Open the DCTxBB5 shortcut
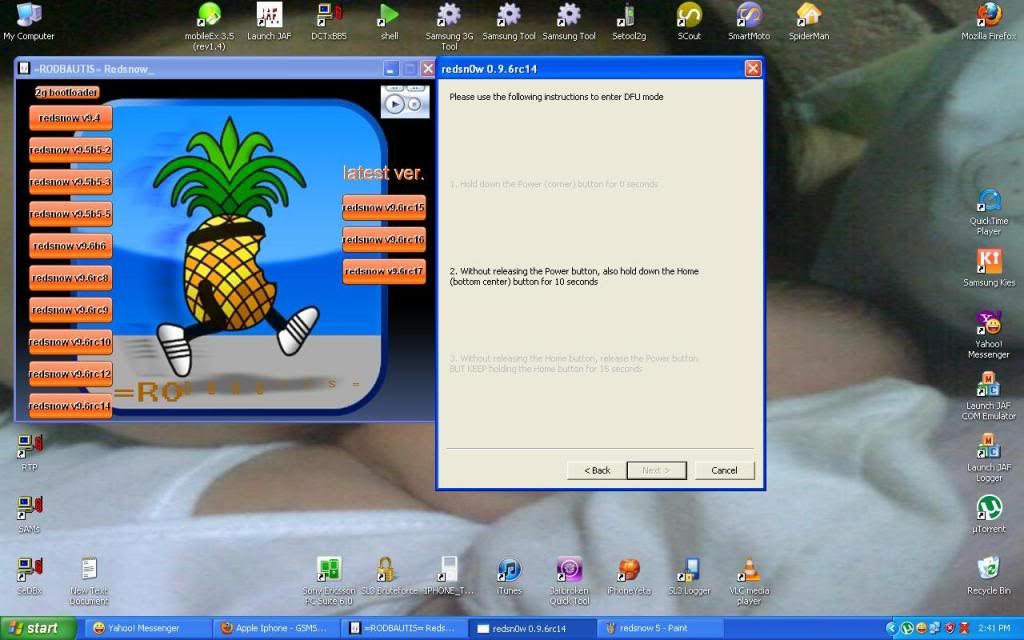This screenshot has height=640, width=1024. click(x=329, y=22)
